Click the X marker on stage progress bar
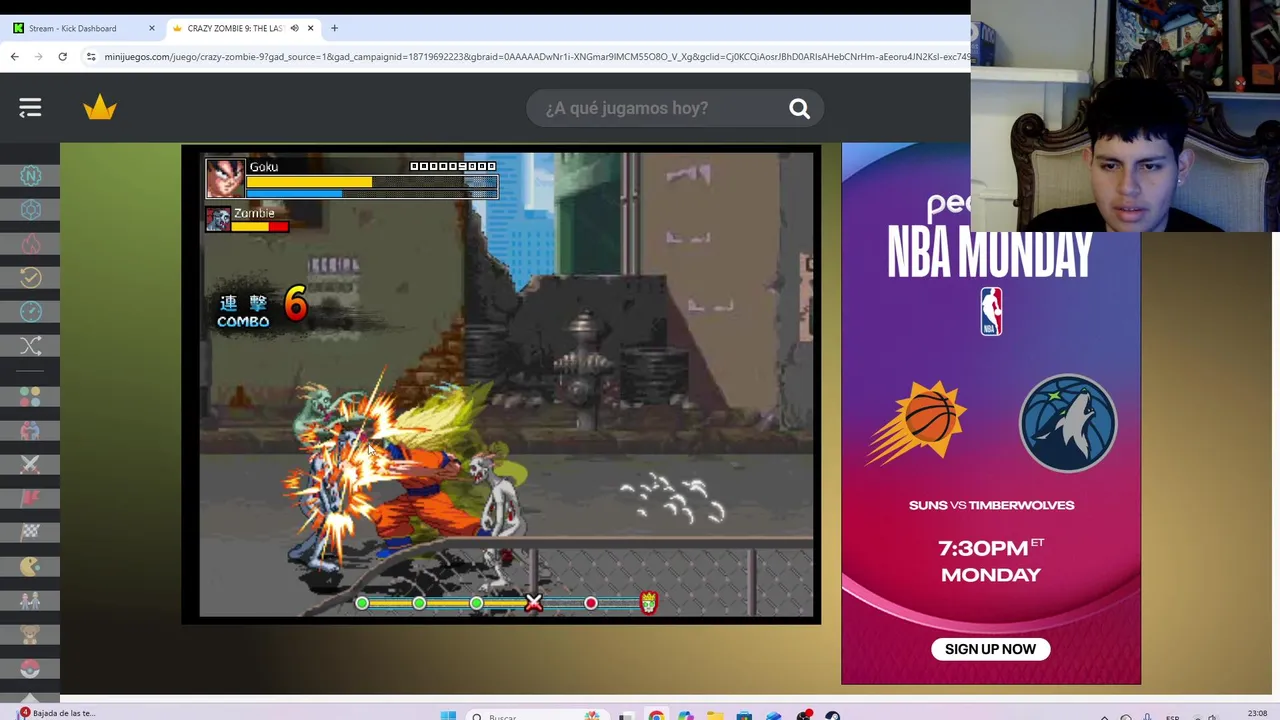 pos(533,603)
